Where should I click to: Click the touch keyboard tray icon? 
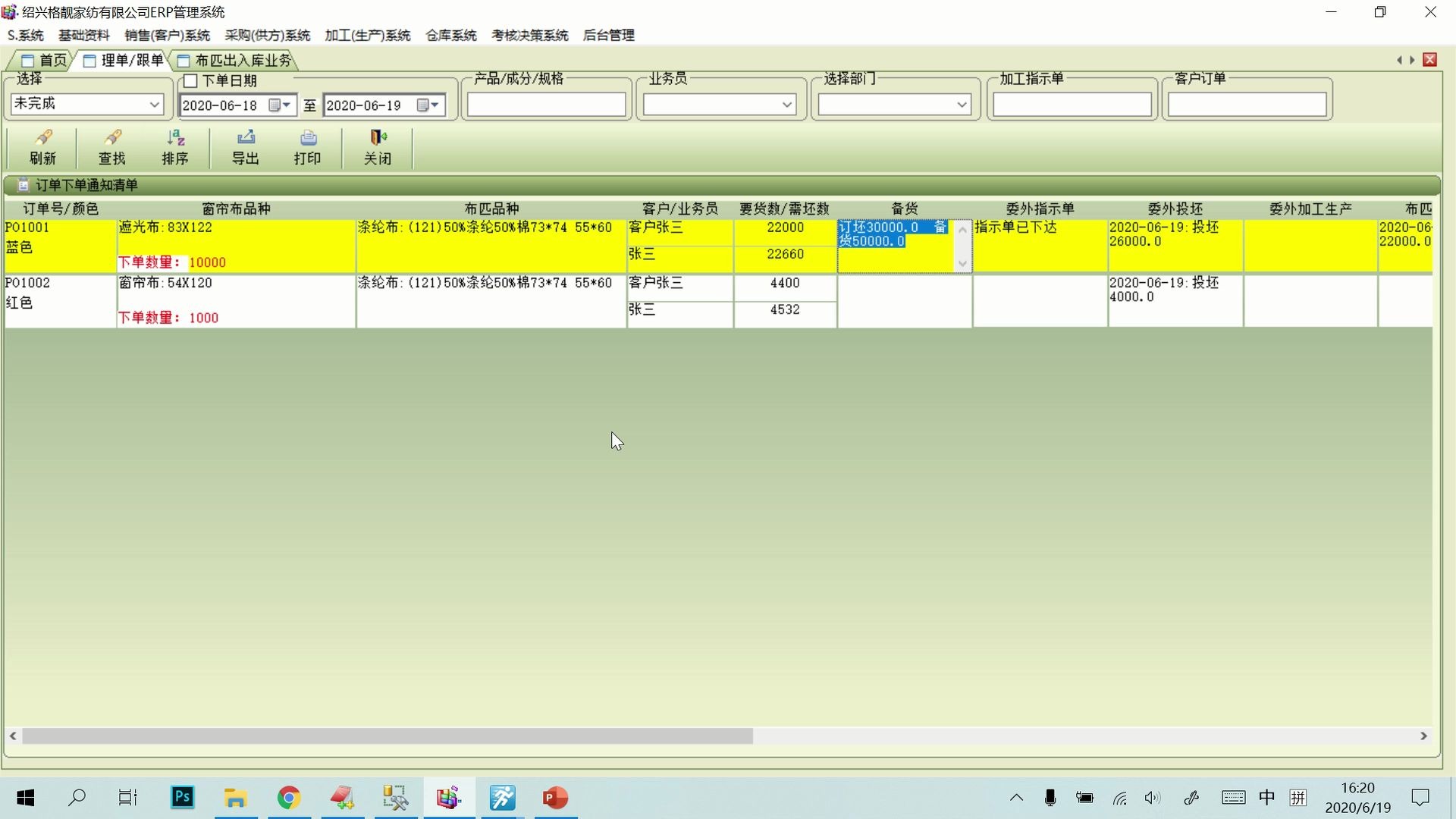click(x=1233, y=798)
